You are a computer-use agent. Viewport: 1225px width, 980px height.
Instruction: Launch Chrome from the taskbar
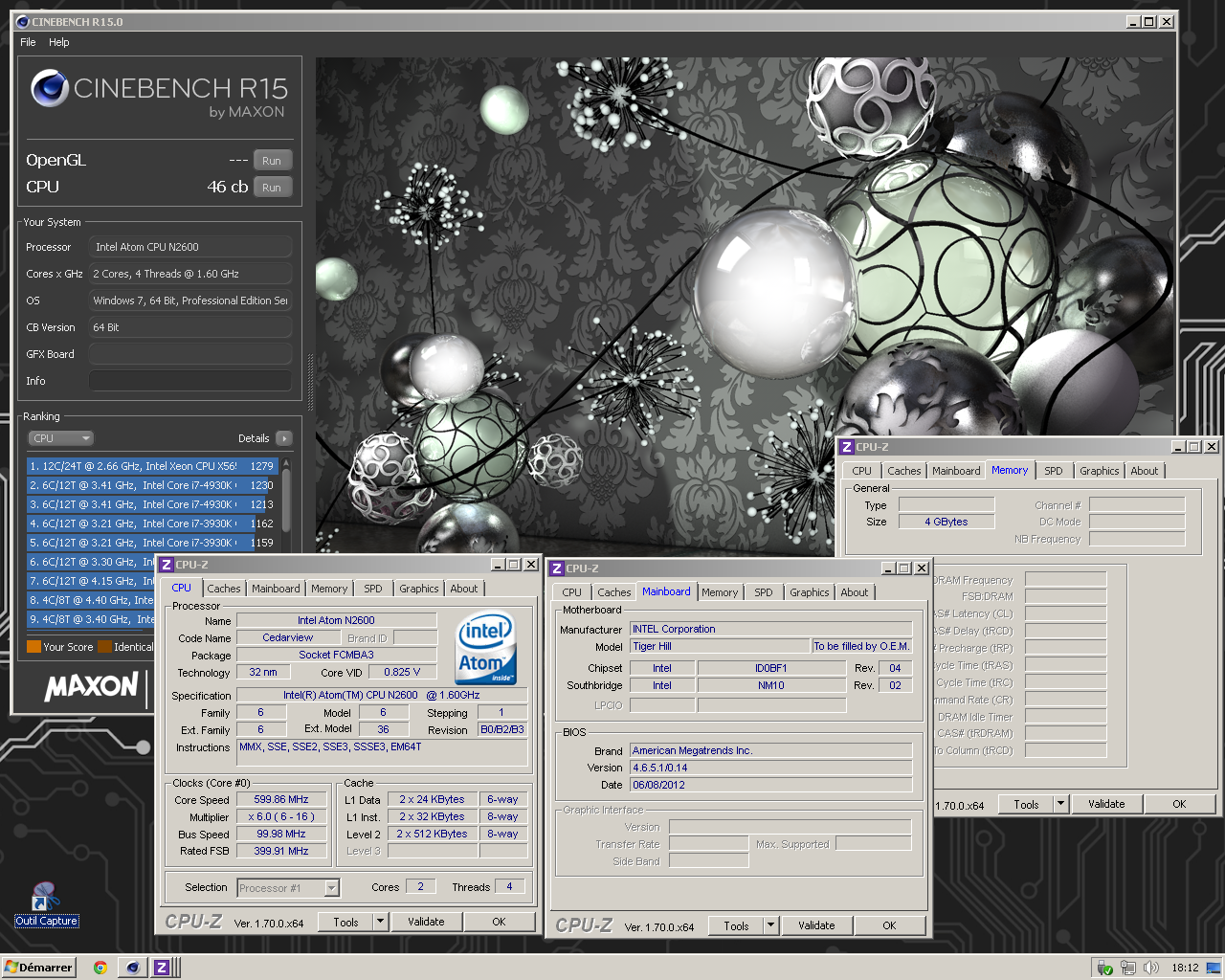tap(100, 968)
